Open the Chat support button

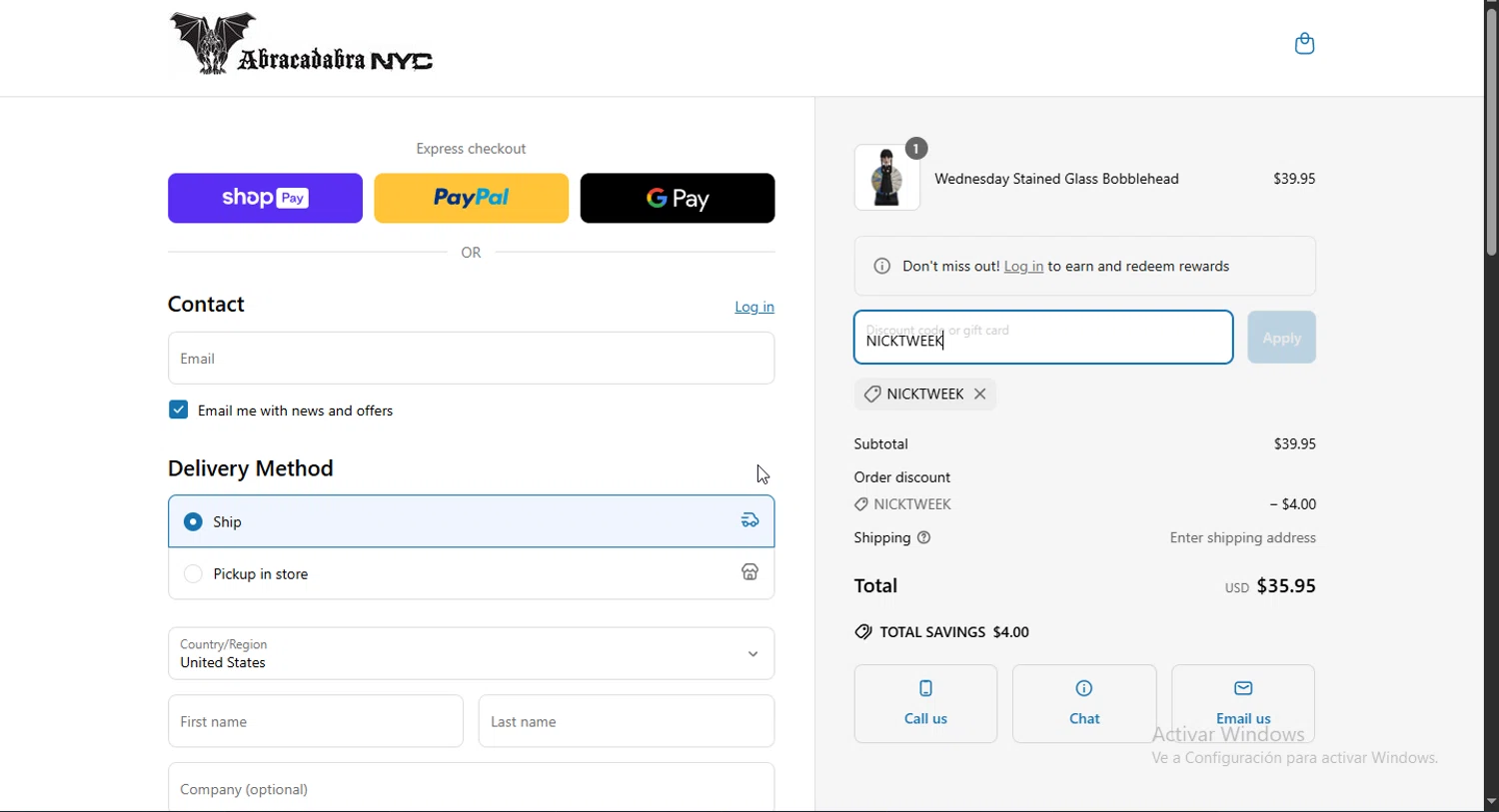pyautogui.click(x=1084, y=704)
